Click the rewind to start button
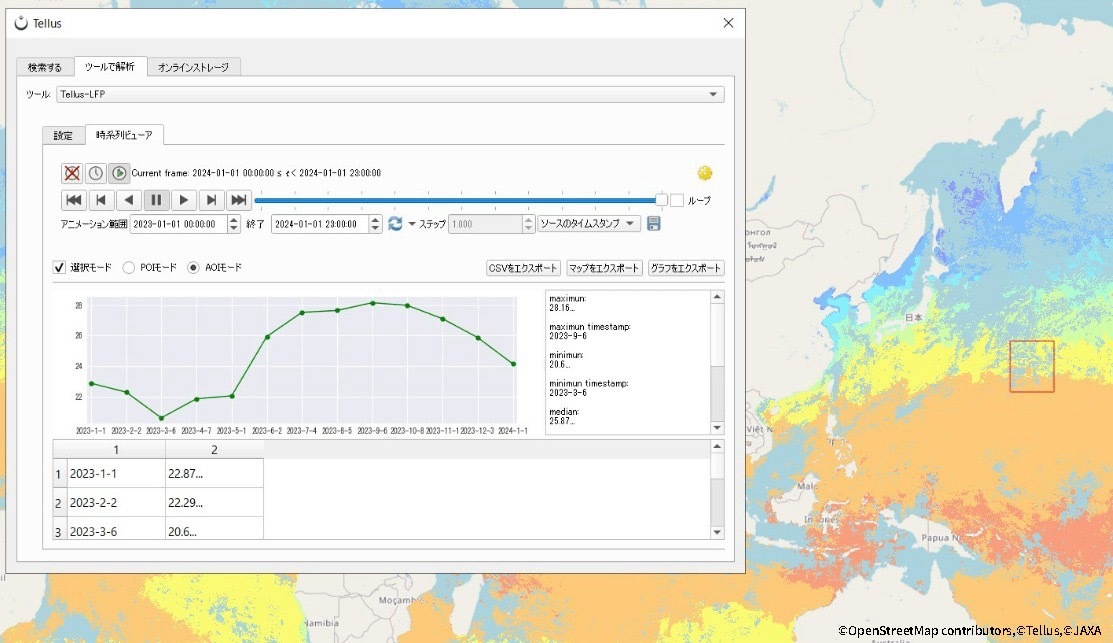This screenshot has width=1113, height=643. coord(73,200)
